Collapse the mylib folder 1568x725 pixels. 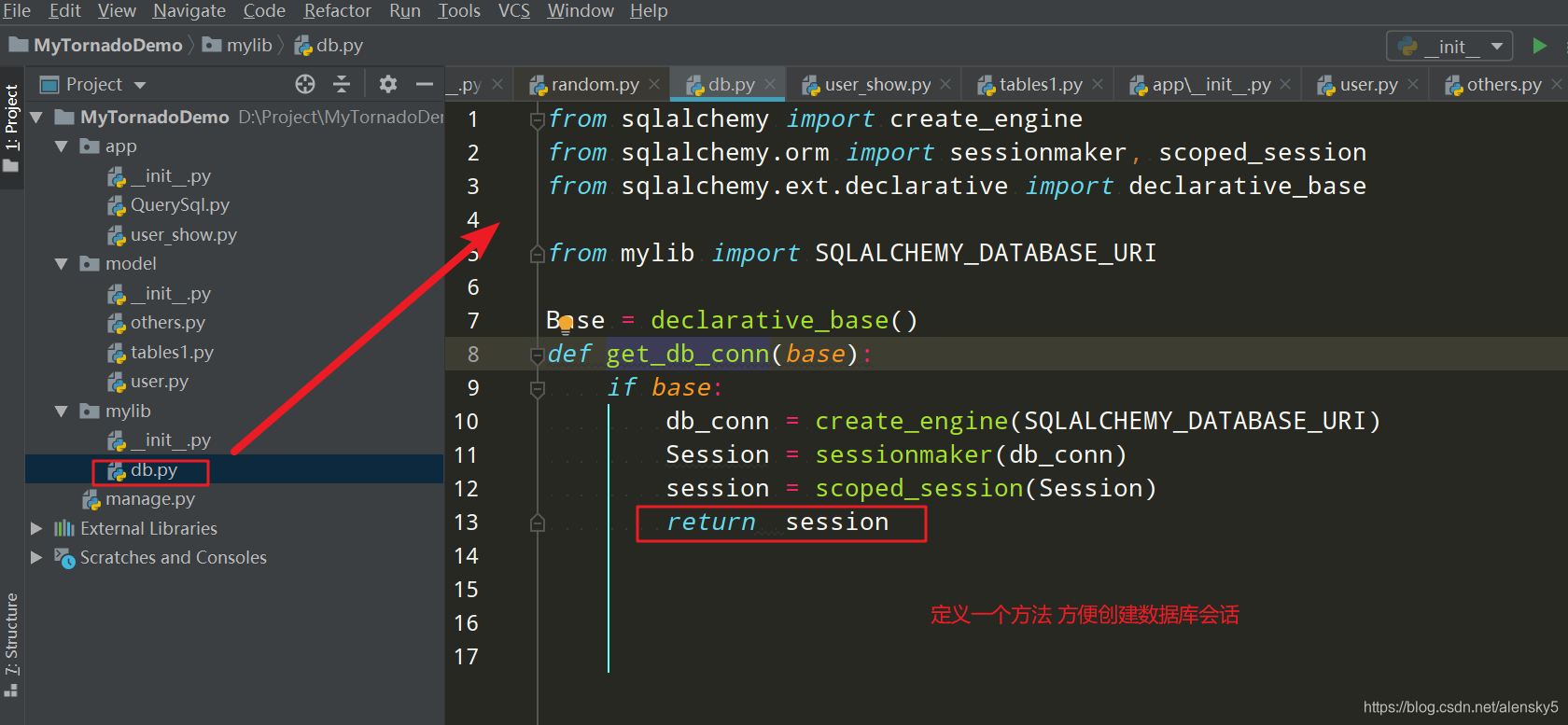(62, 411)
